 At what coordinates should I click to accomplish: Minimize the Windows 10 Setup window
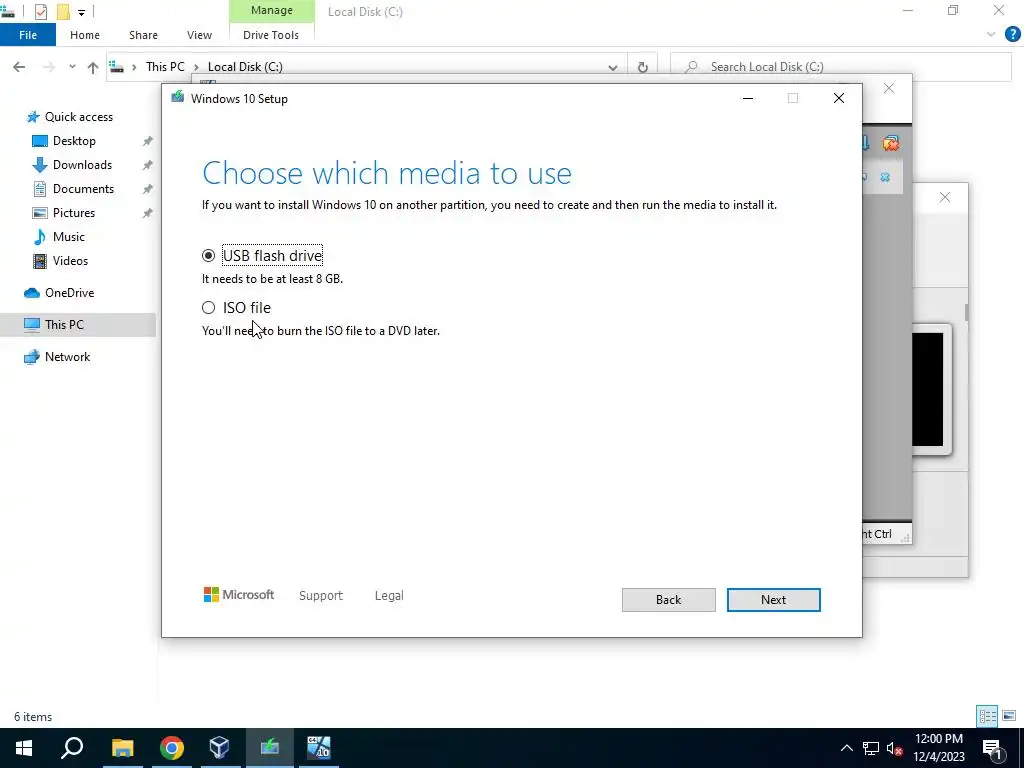[748, 99]
